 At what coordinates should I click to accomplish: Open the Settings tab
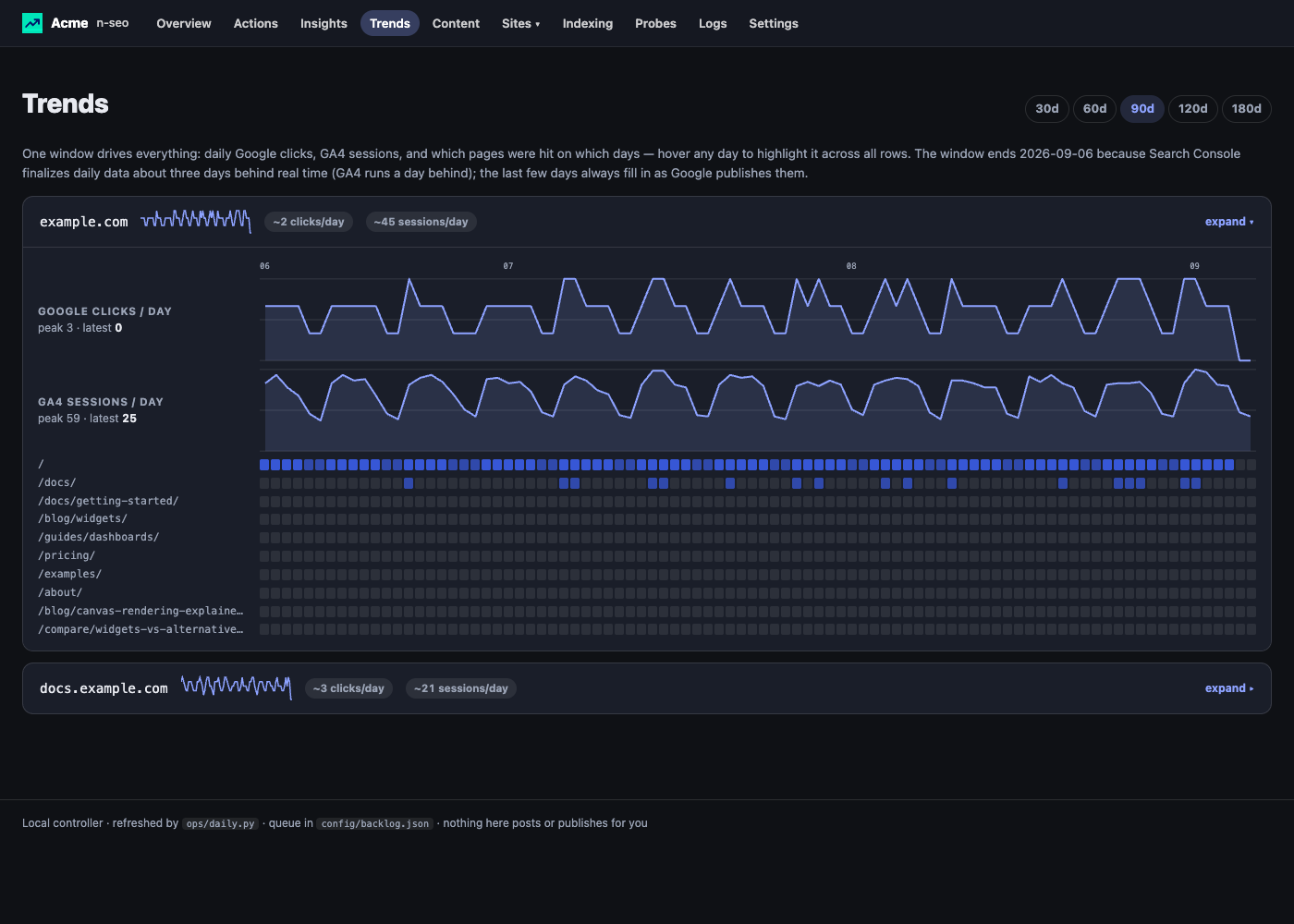point(774,23)
